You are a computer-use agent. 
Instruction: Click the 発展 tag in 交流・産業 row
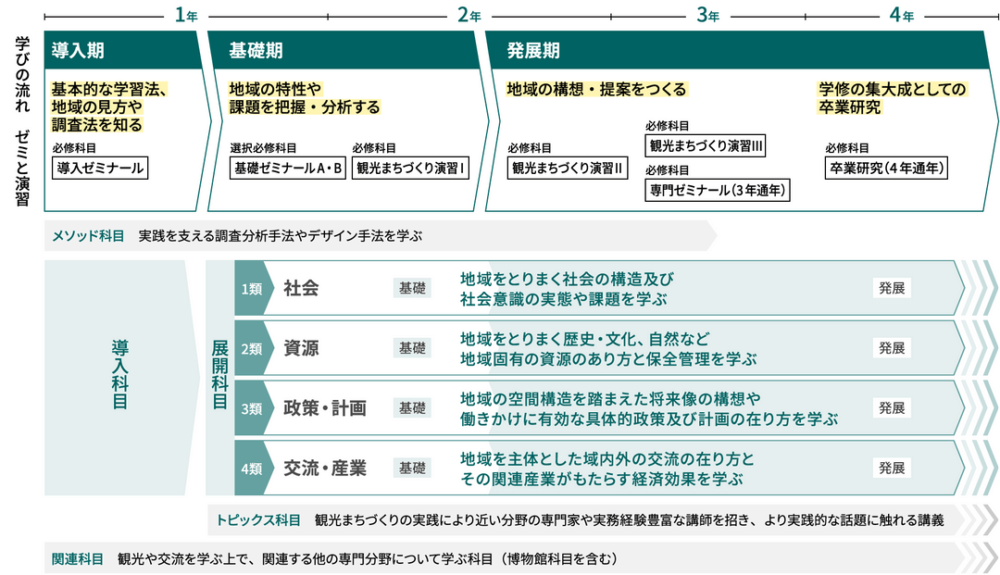(x=892, y=468)
